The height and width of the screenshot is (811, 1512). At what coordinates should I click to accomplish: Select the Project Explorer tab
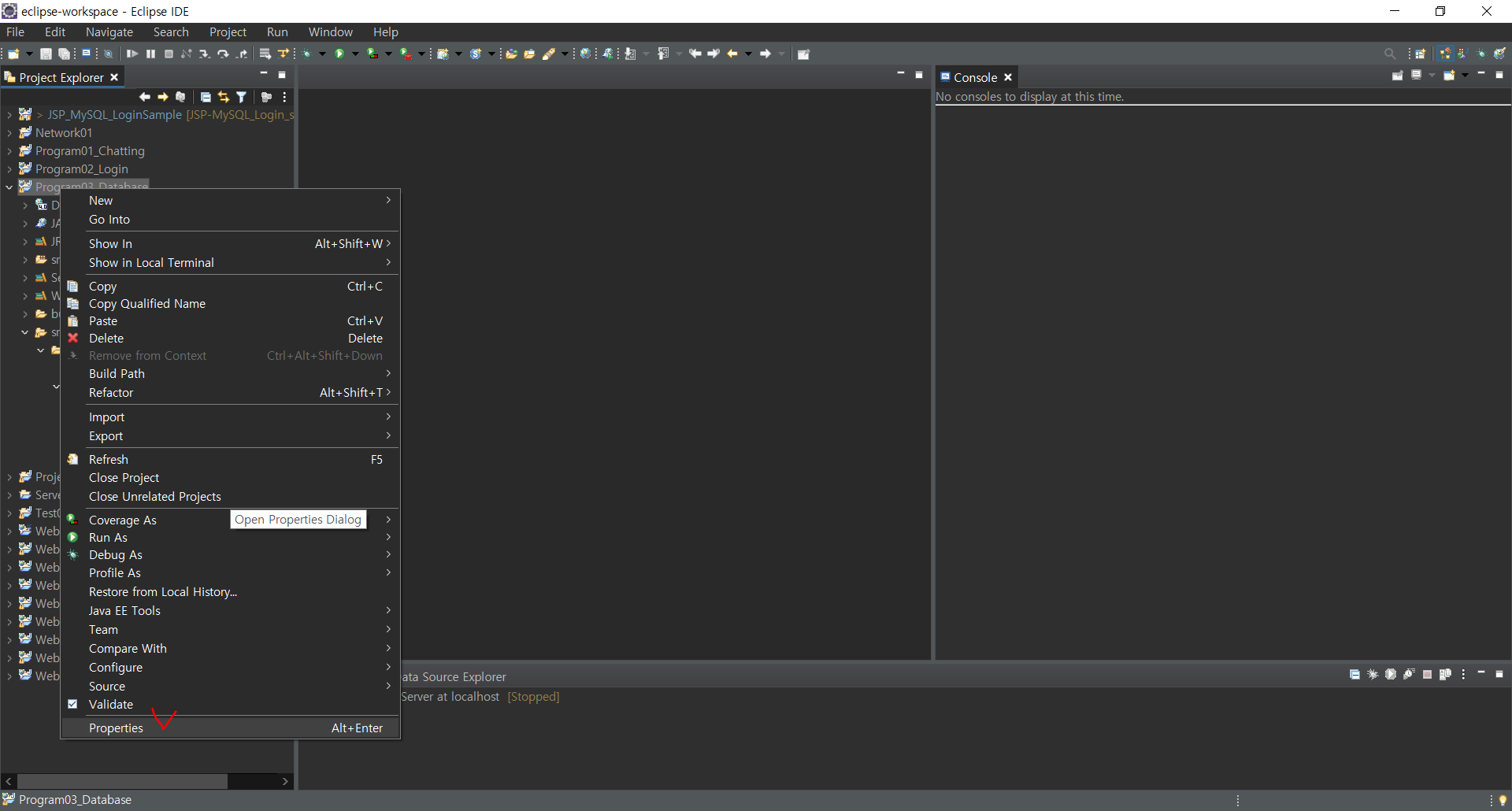click(61, 77)
